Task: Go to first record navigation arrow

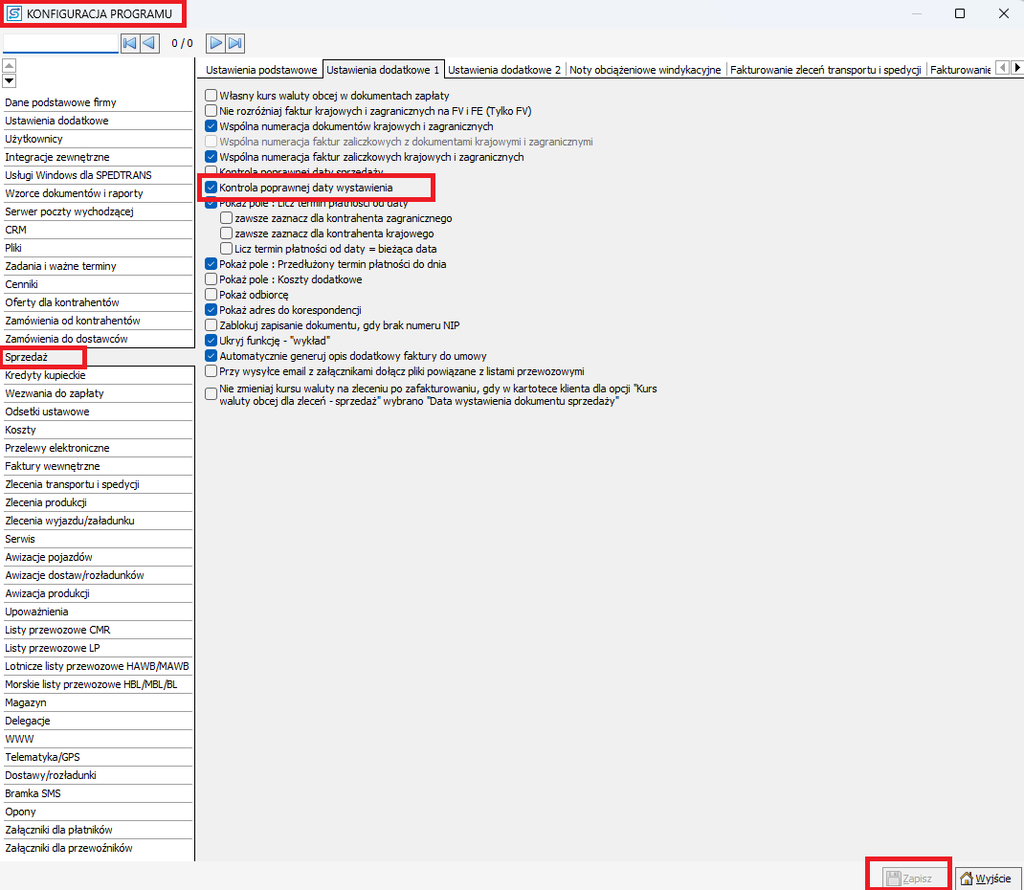Action: click(130, 43)
